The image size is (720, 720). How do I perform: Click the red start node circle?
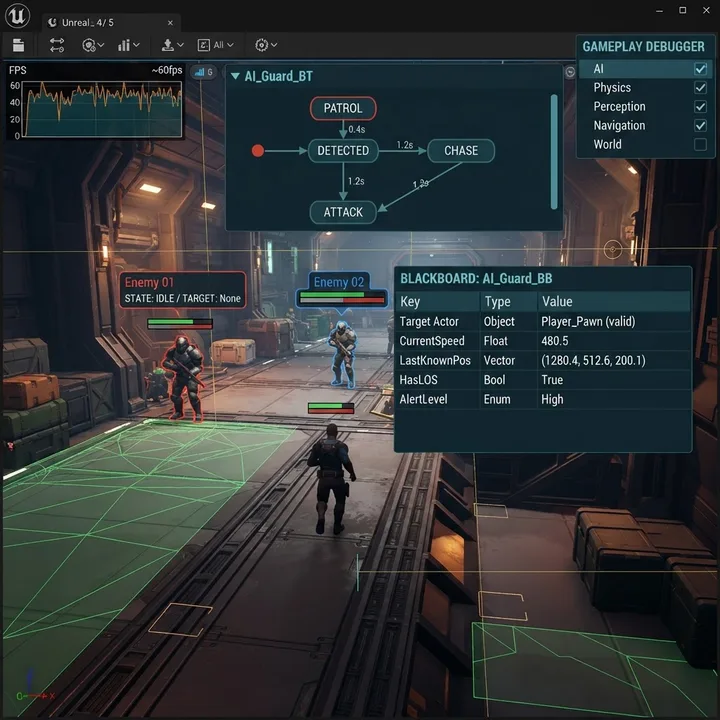pyautogui.click(x=258, y=151)
